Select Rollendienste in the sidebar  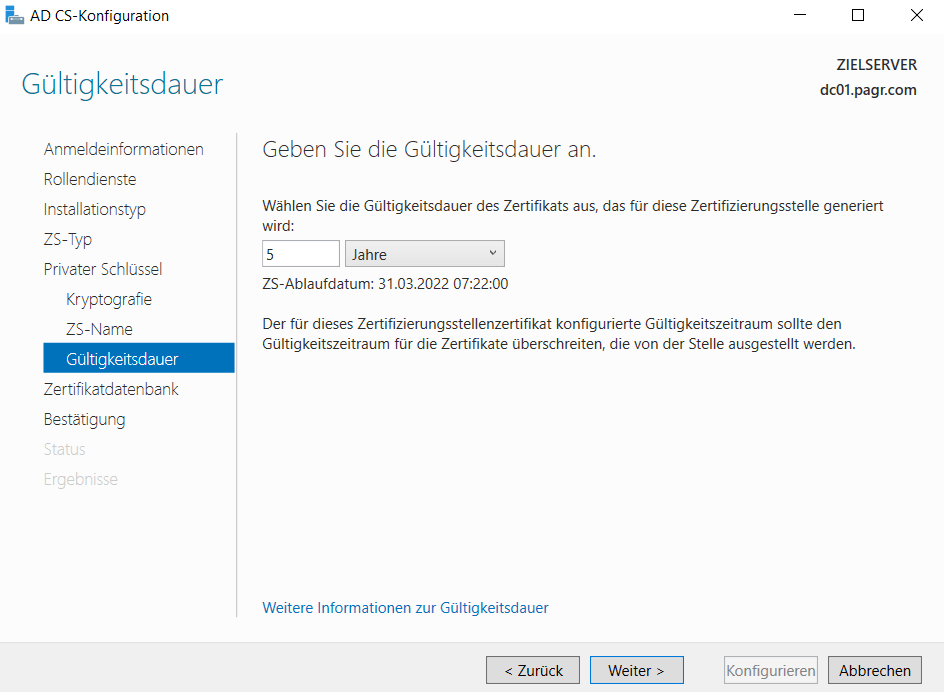click(x=90, y=179)
